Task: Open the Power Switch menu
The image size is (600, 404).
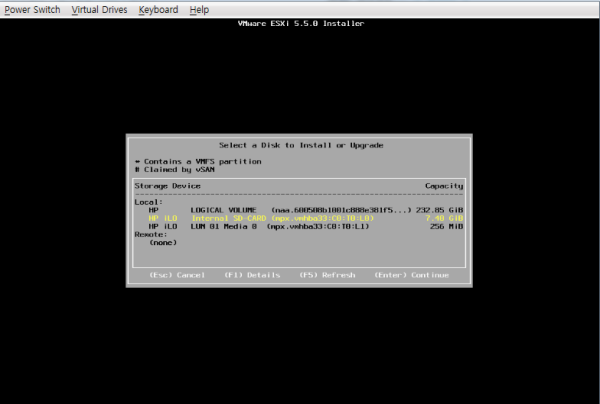Action: pos(32,10)
